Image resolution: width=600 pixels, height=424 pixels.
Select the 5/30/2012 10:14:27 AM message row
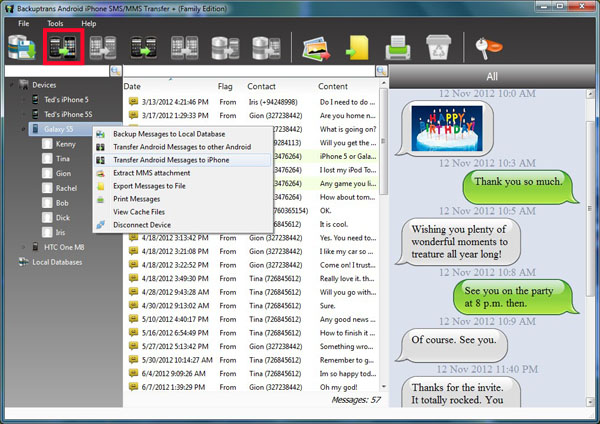point(252,360)
